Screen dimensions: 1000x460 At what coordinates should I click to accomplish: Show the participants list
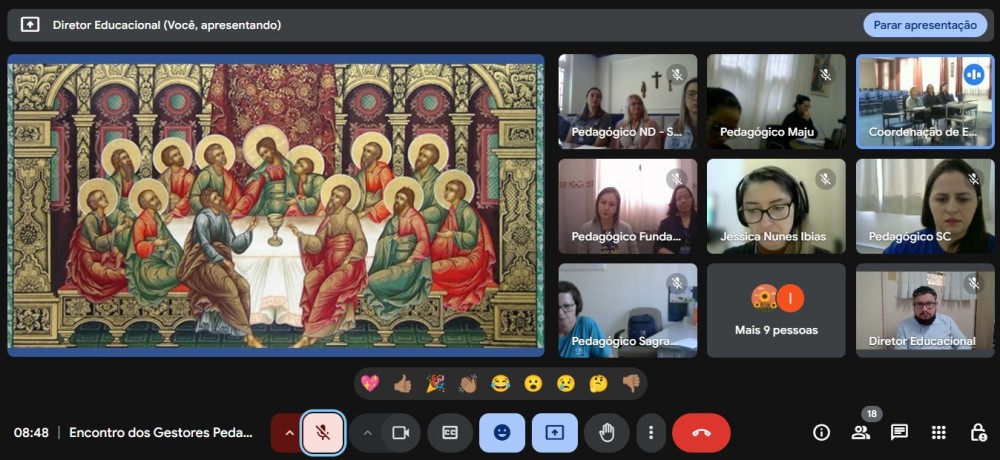click(x=860, y=433)
